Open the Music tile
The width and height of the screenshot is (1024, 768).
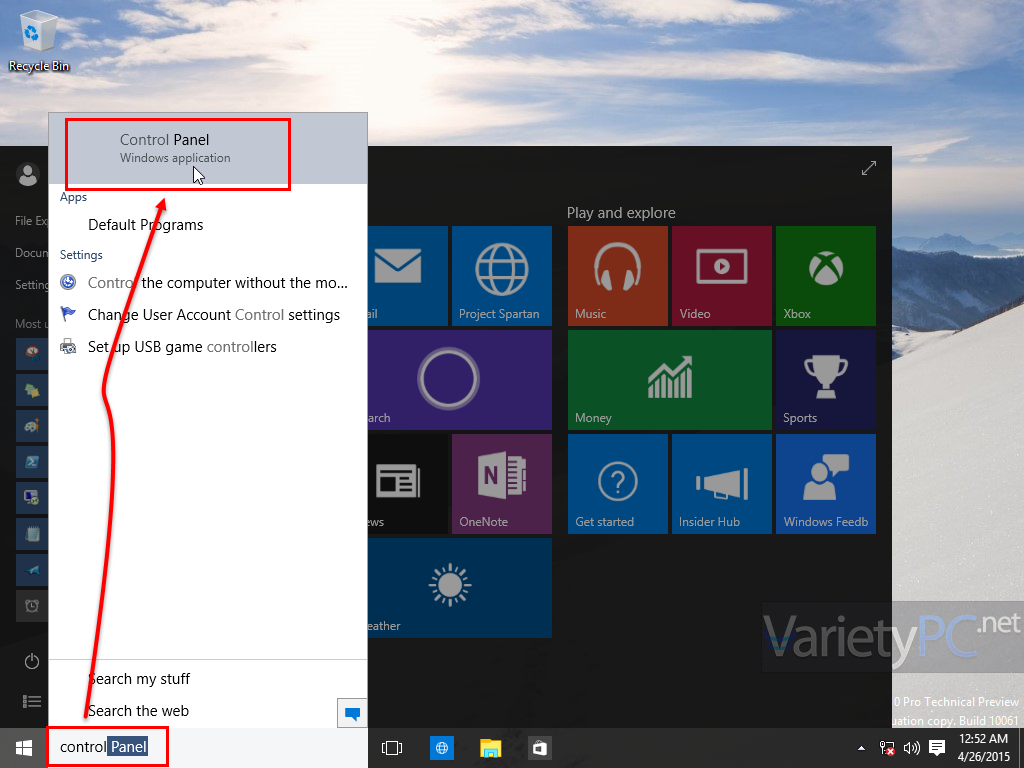[618, 276]
